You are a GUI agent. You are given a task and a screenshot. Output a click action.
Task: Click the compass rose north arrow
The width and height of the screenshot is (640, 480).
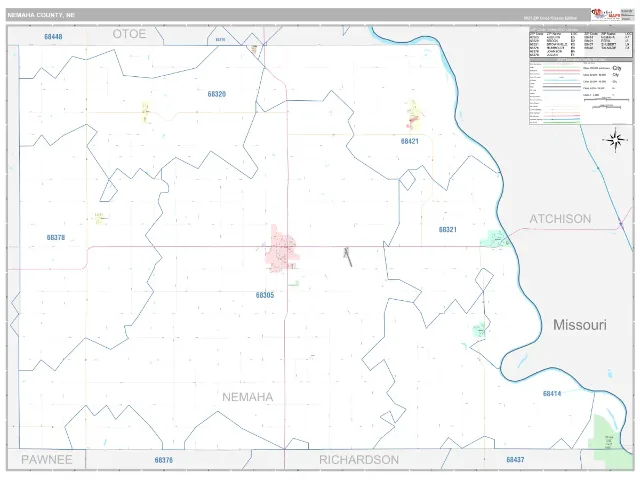616,140
